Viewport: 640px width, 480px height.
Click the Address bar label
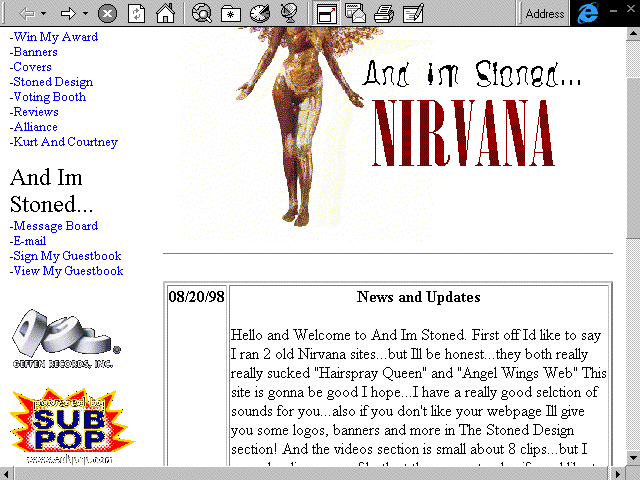[544, 13]
